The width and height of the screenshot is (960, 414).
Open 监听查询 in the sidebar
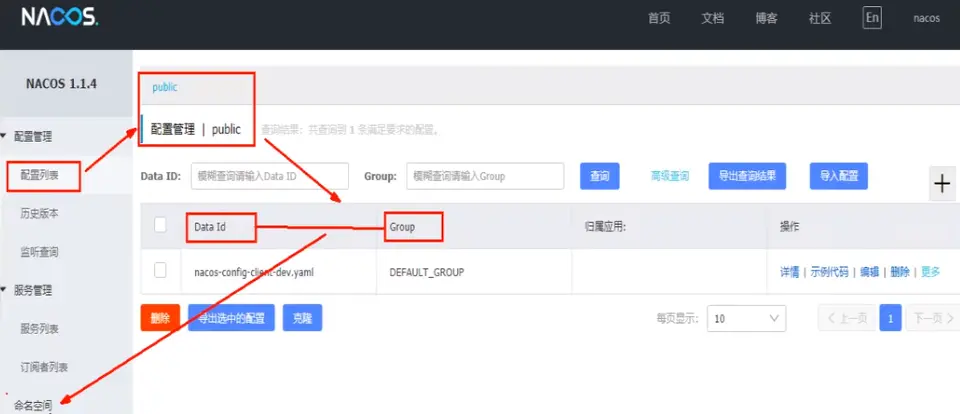40,252
